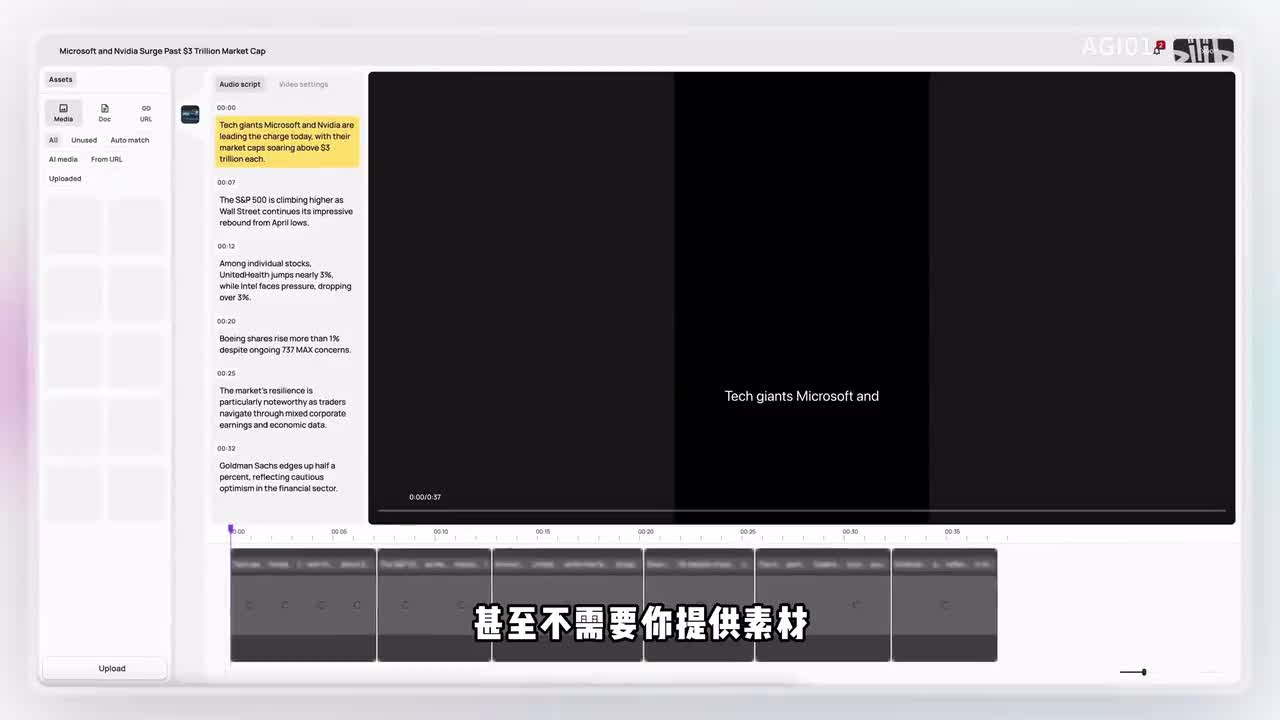This screenshot has height=720, width=1280.
Task: Open the notifications bell with red badge
Action: (x=1158, y=48)
